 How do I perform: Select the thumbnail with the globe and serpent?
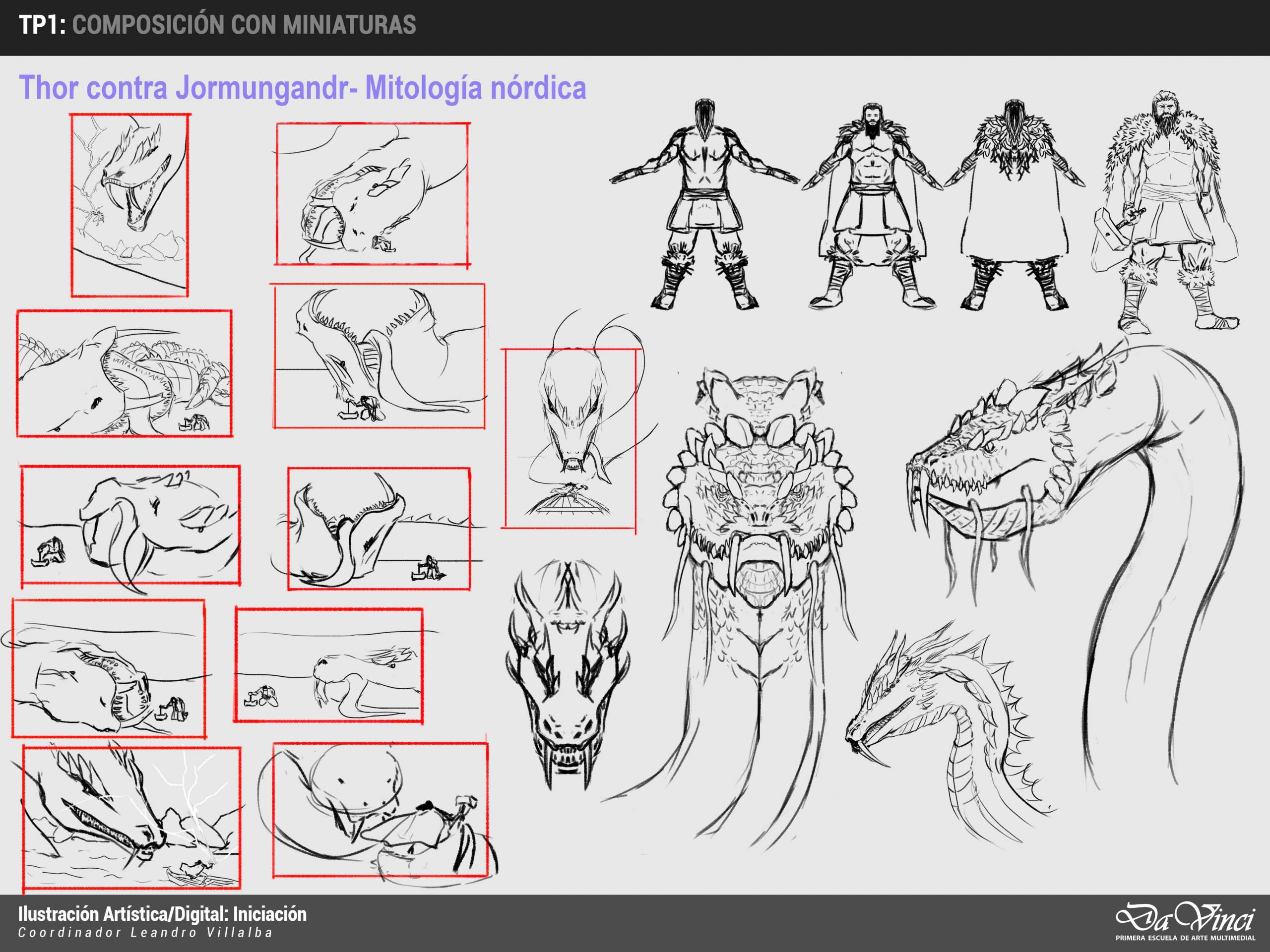click(x=570, y=437)
